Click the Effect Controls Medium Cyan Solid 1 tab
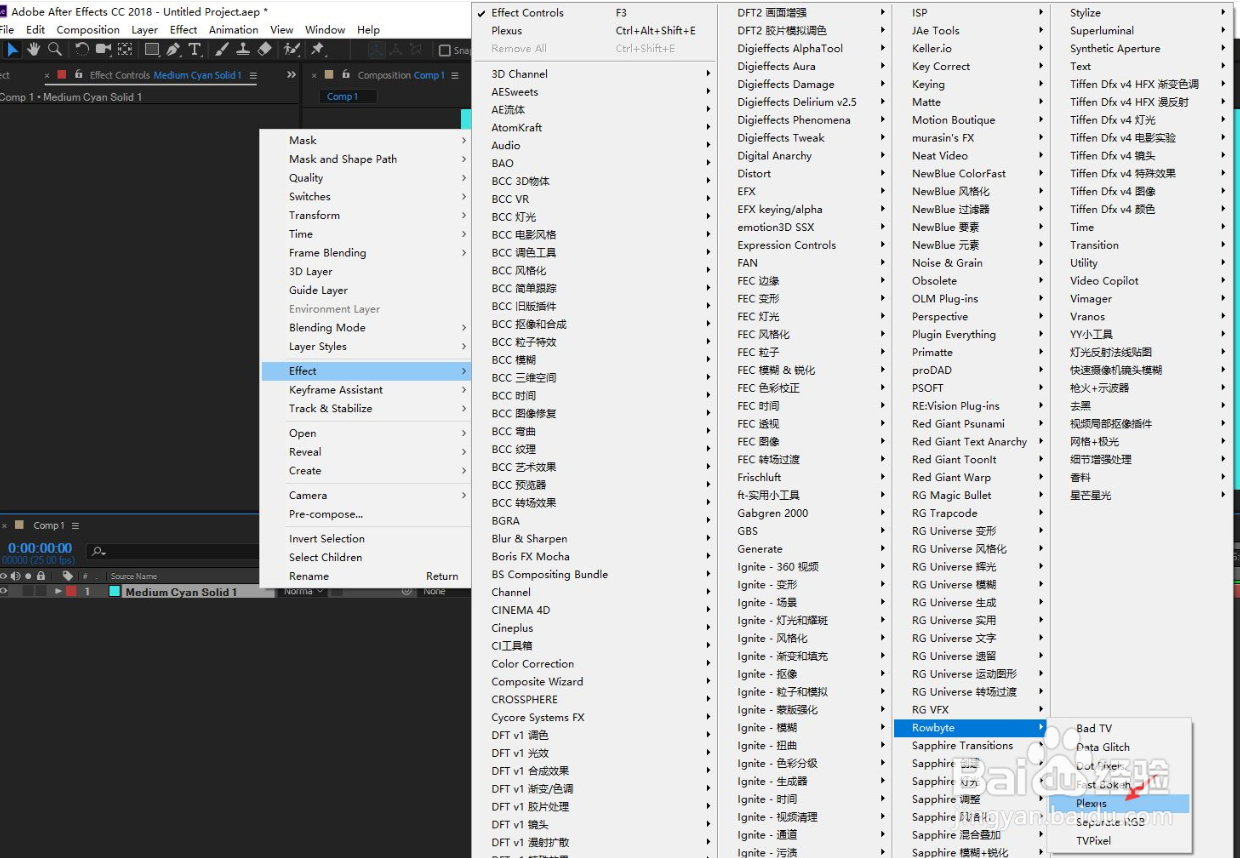The width and height of the screenshot is (1240, 858). (x=165, y=75)
